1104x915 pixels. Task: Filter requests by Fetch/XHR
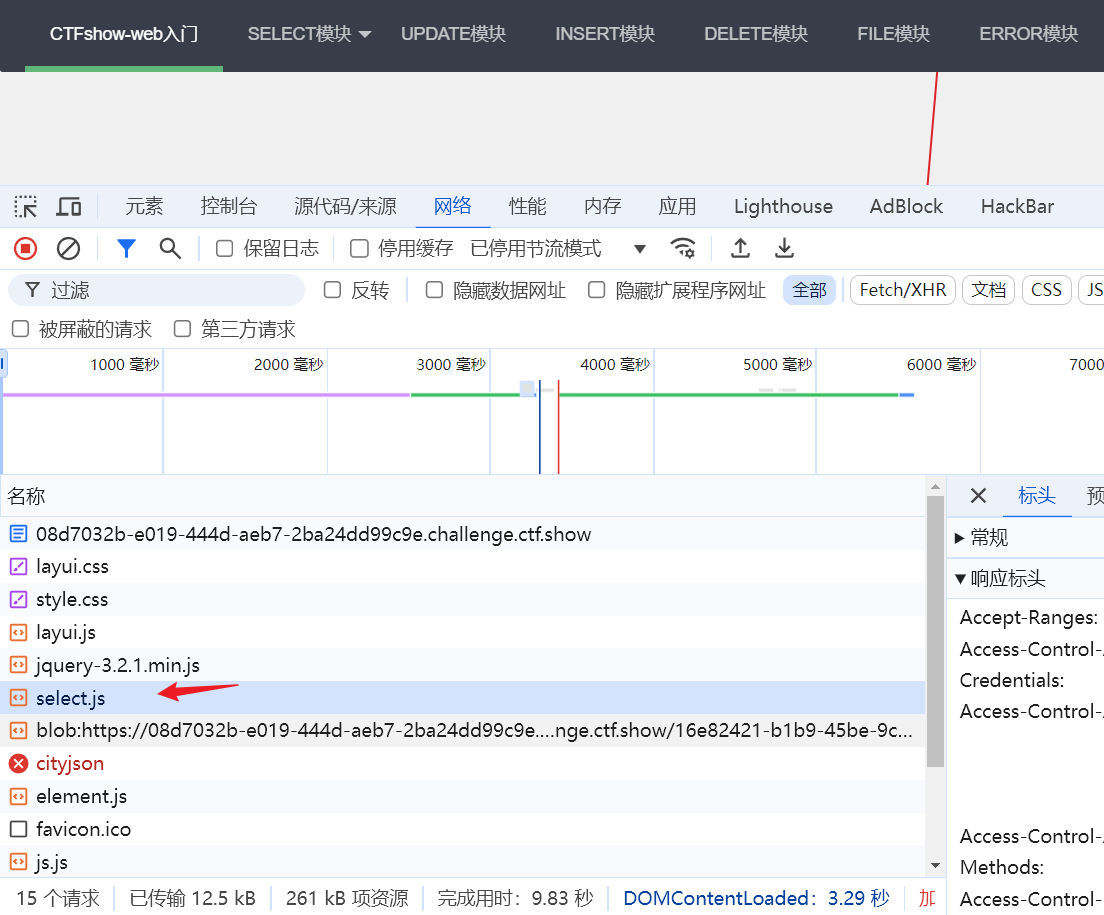click(x=902, y=290)
